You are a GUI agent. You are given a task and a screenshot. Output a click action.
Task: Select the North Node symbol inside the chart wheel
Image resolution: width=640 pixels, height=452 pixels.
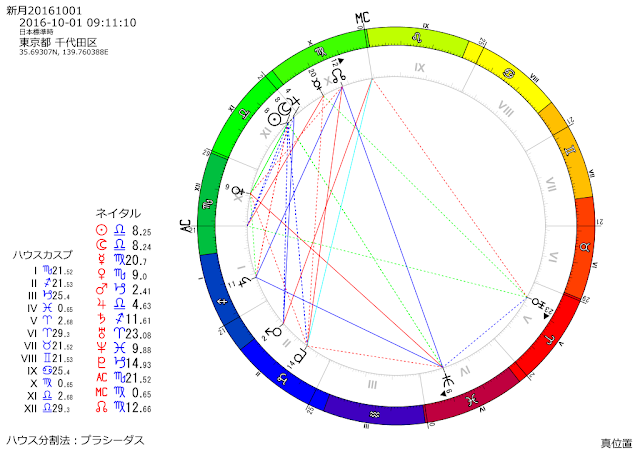click(x=340, y=75)
